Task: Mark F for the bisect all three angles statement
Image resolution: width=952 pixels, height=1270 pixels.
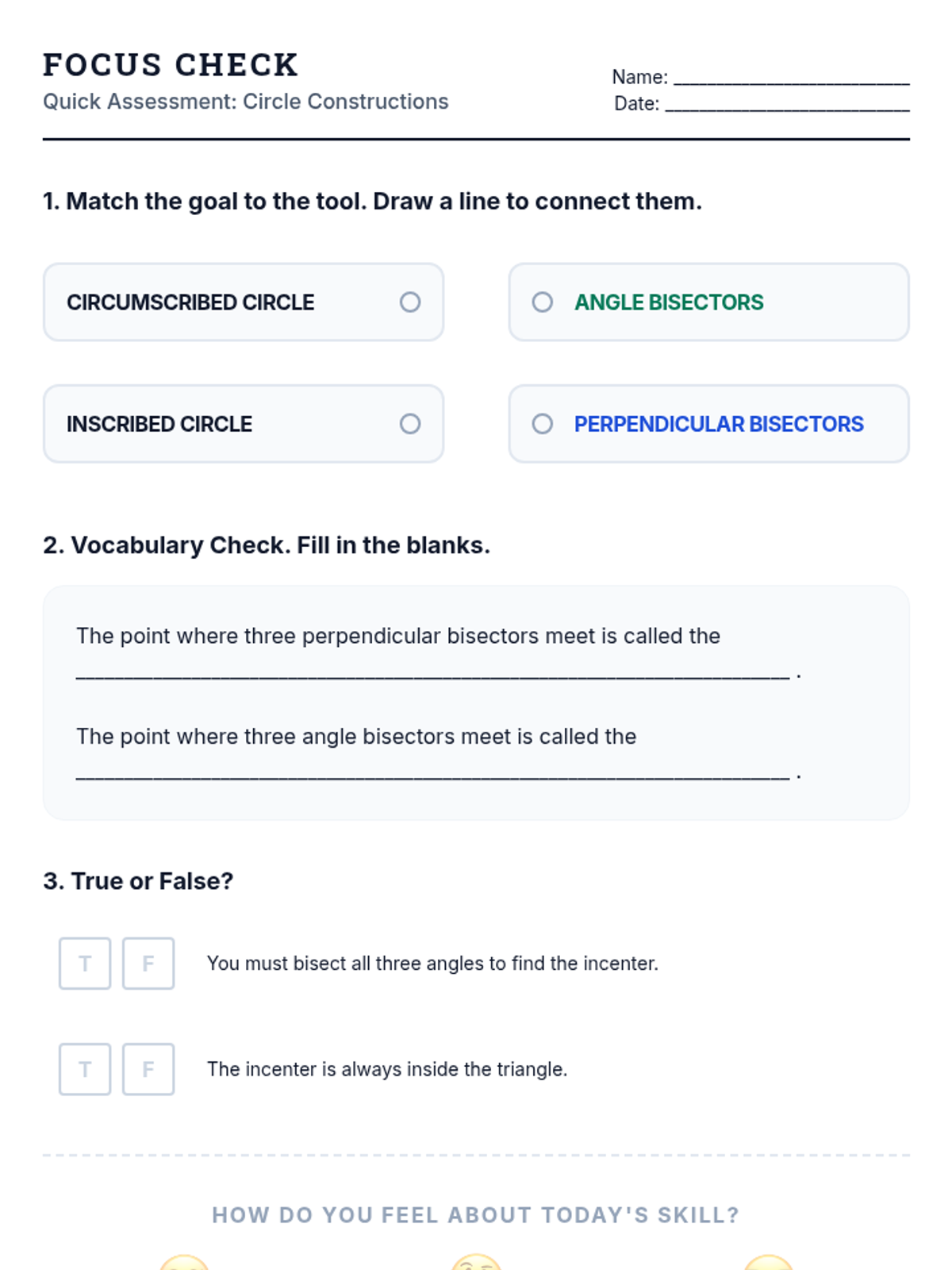Action: [x=148, y=964]
